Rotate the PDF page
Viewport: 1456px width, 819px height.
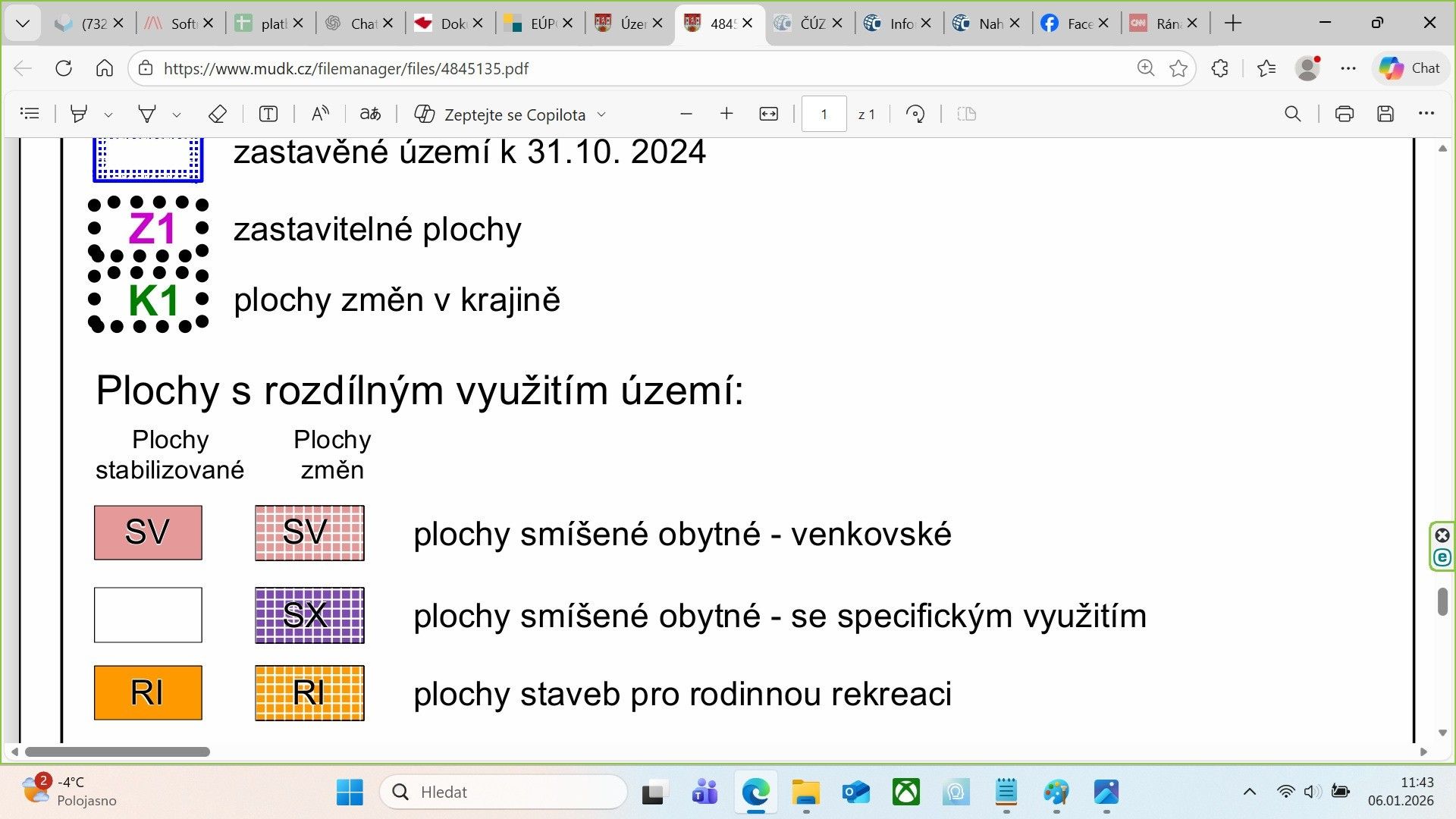[915, 114]
